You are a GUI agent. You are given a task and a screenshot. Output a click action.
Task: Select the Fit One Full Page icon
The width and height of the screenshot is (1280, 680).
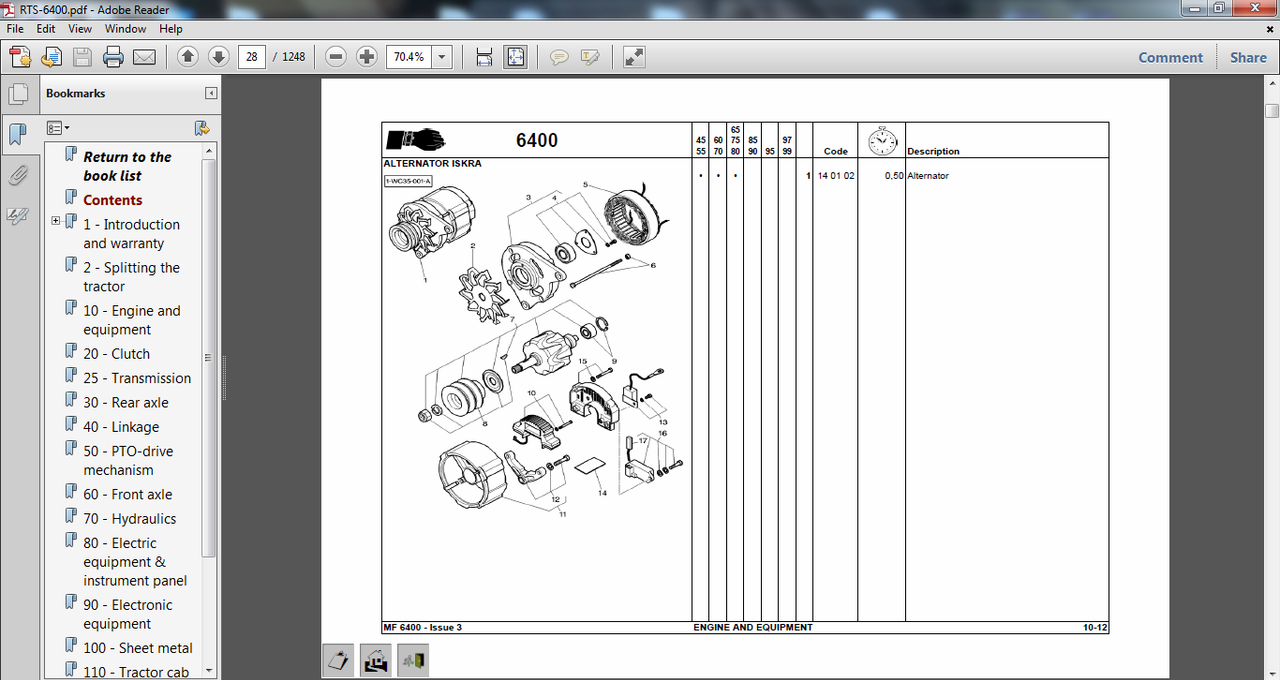515,57
